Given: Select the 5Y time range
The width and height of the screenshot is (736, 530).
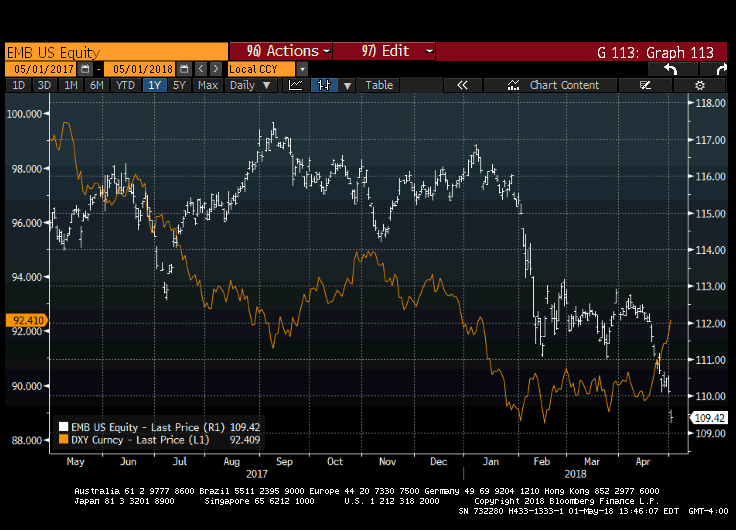Looking at the screenshot, I should [x=179, y=85].
